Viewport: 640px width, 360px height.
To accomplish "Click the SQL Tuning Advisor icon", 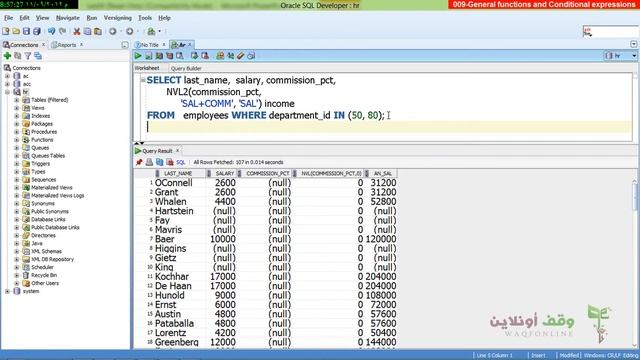I will (x=180, y=56).
